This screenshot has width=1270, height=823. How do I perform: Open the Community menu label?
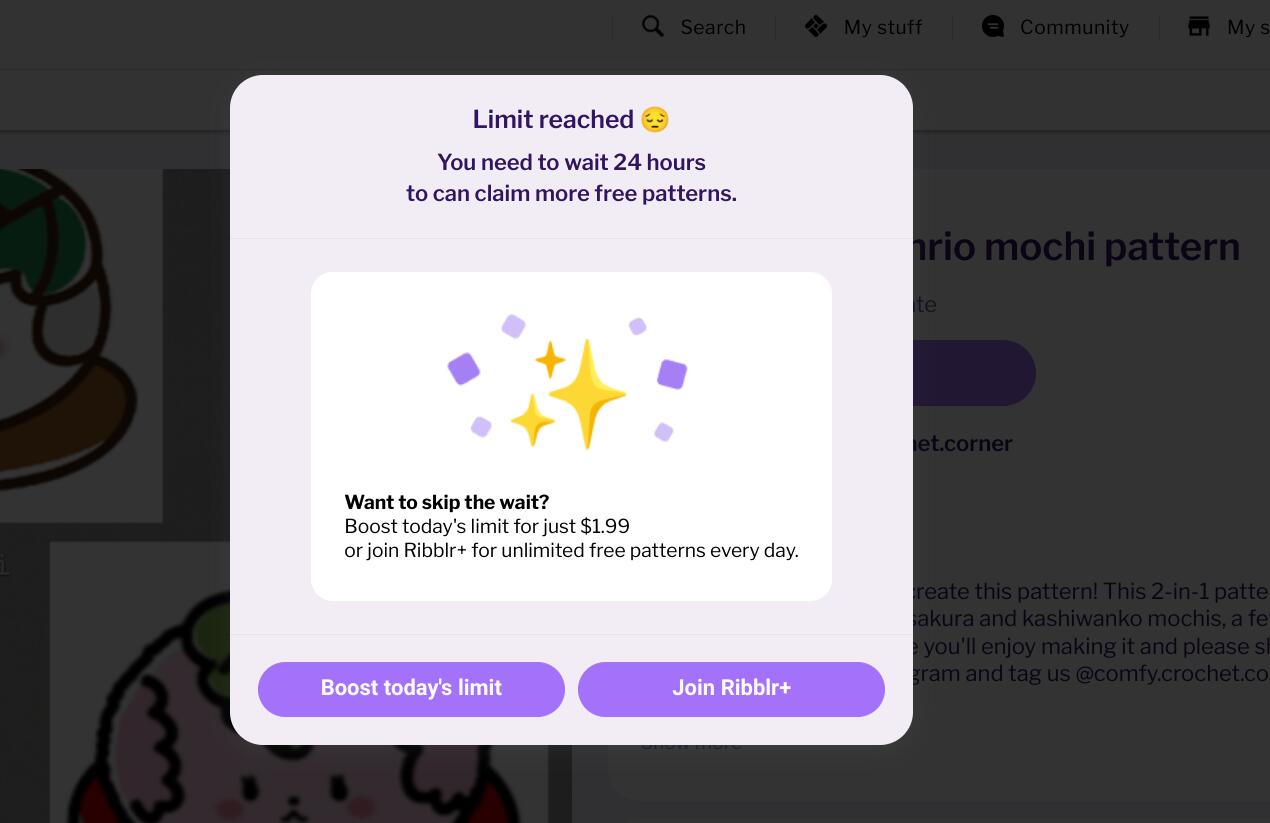coord(1074,28)
